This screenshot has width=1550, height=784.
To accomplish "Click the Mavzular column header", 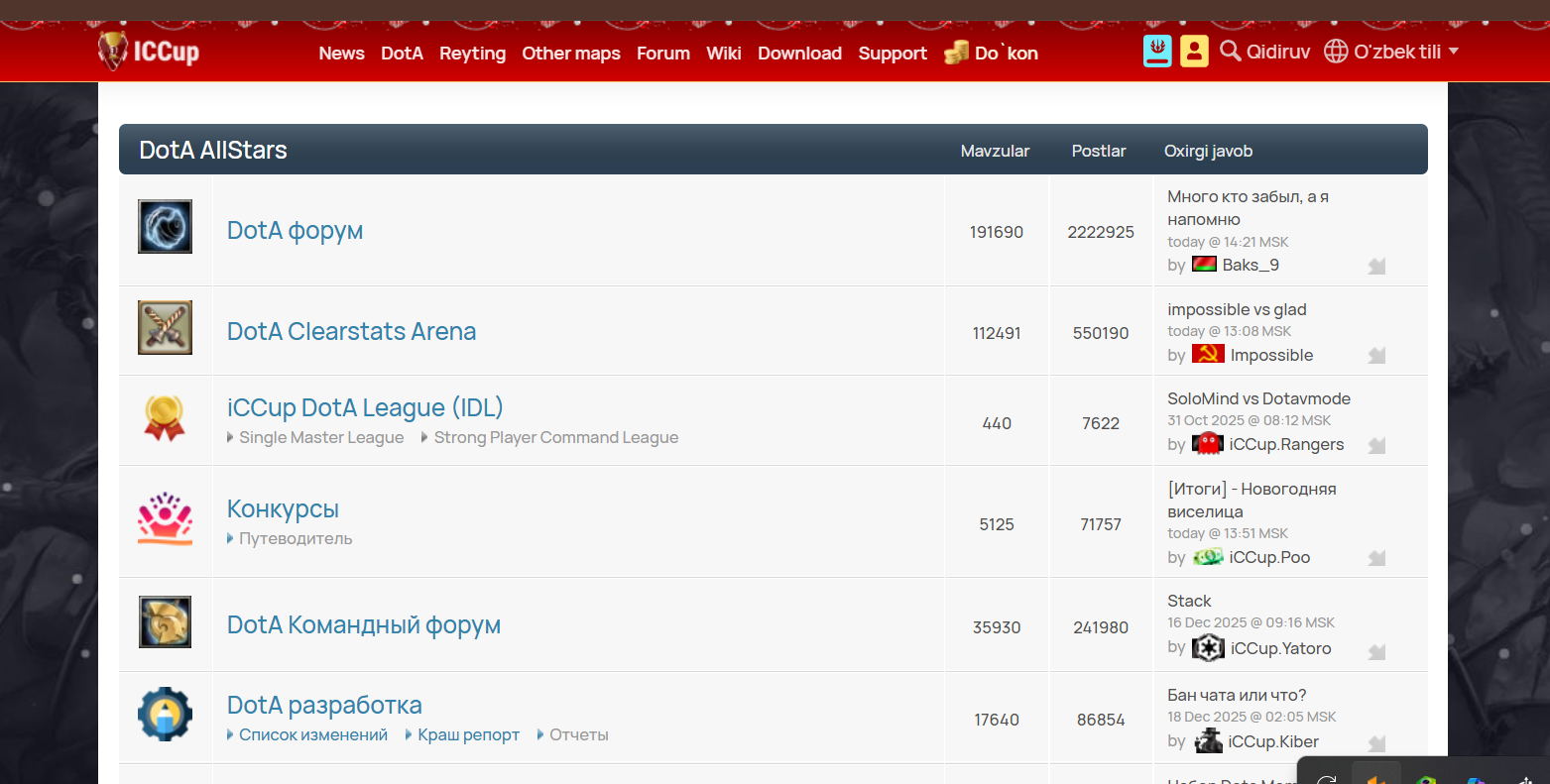I will click(x=995, y=151).
